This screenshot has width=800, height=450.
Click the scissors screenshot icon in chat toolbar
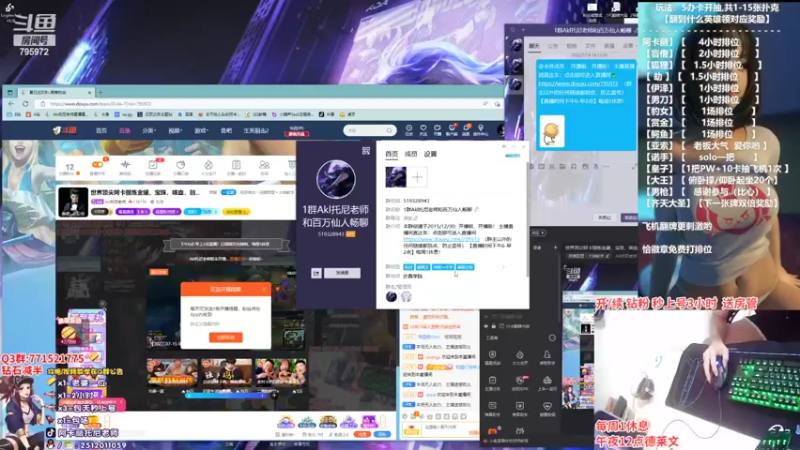[x=552, y=166]
